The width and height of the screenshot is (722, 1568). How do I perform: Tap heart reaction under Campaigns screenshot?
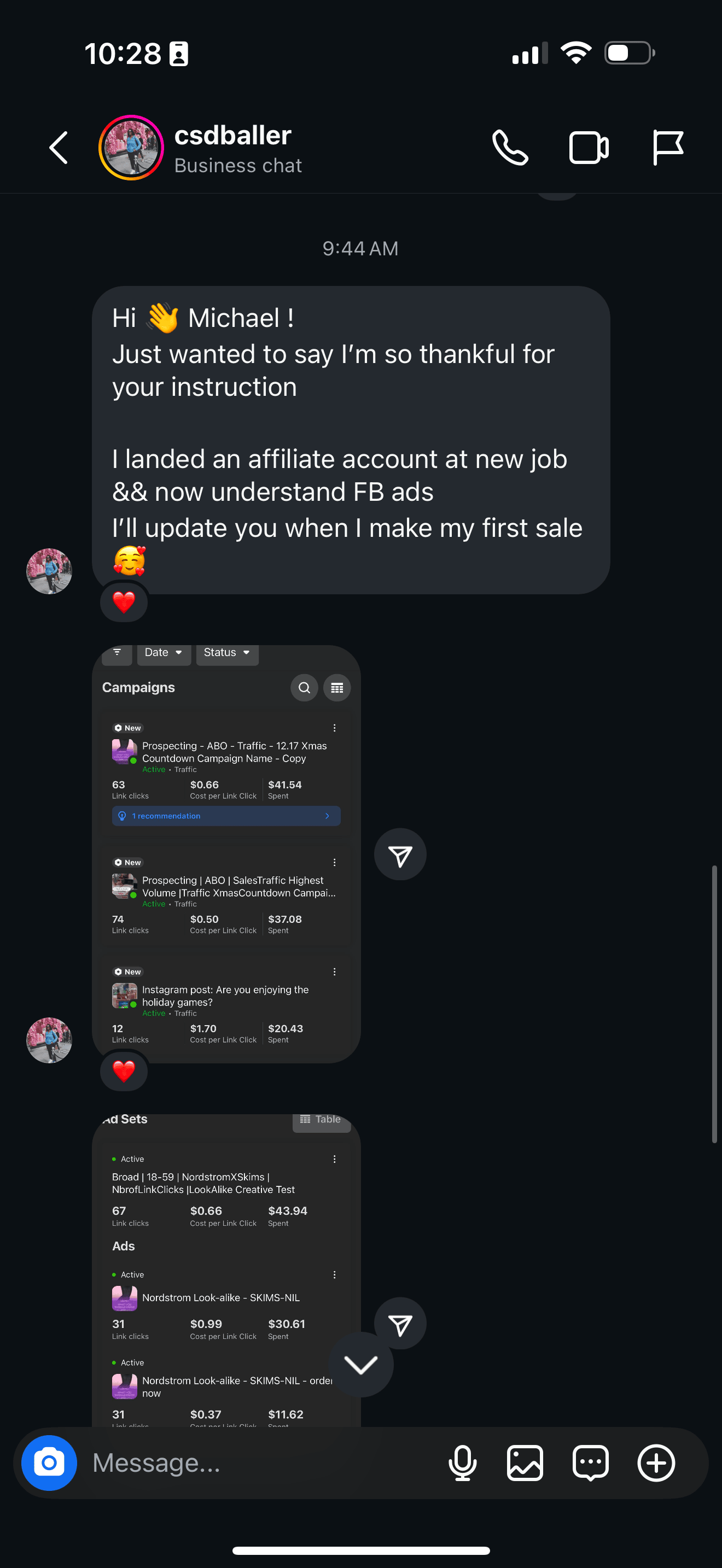[124, 1070]
